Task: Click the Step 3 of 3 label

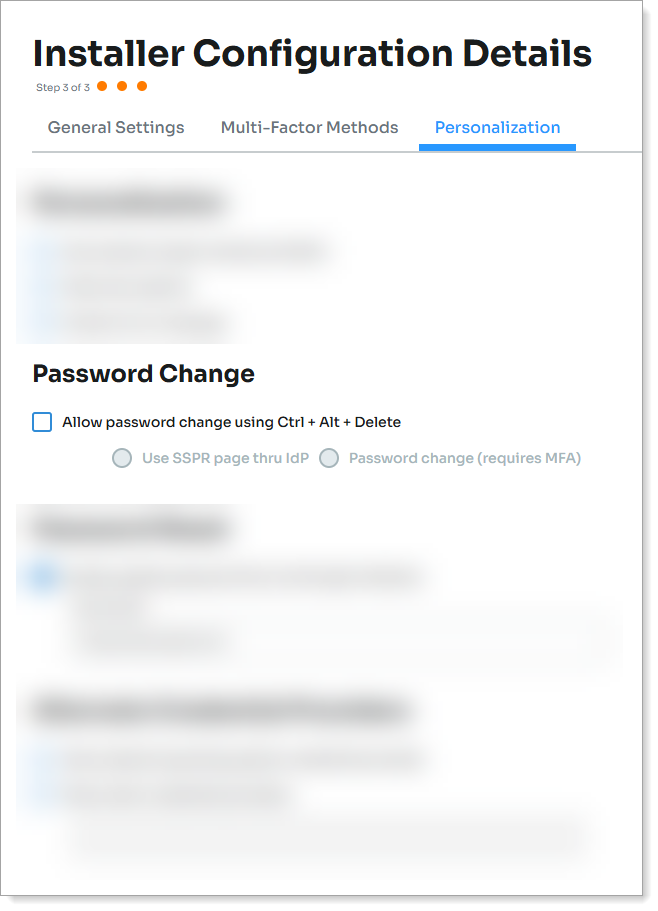Action: click(x=63, y=87)
